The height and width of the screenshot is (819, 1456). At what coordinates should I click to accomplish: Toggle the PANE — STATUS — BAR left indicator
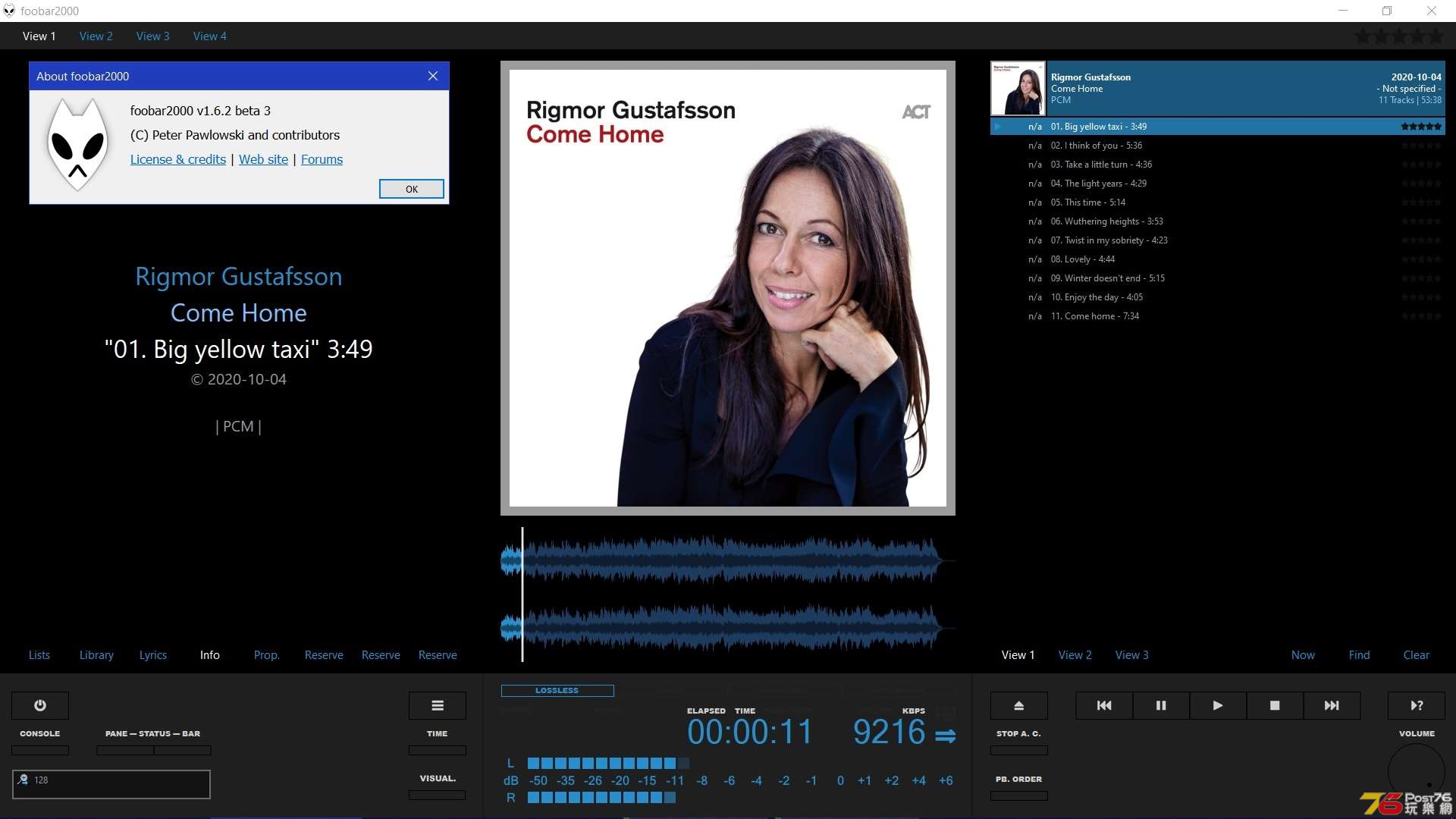(x=125, y=750)
